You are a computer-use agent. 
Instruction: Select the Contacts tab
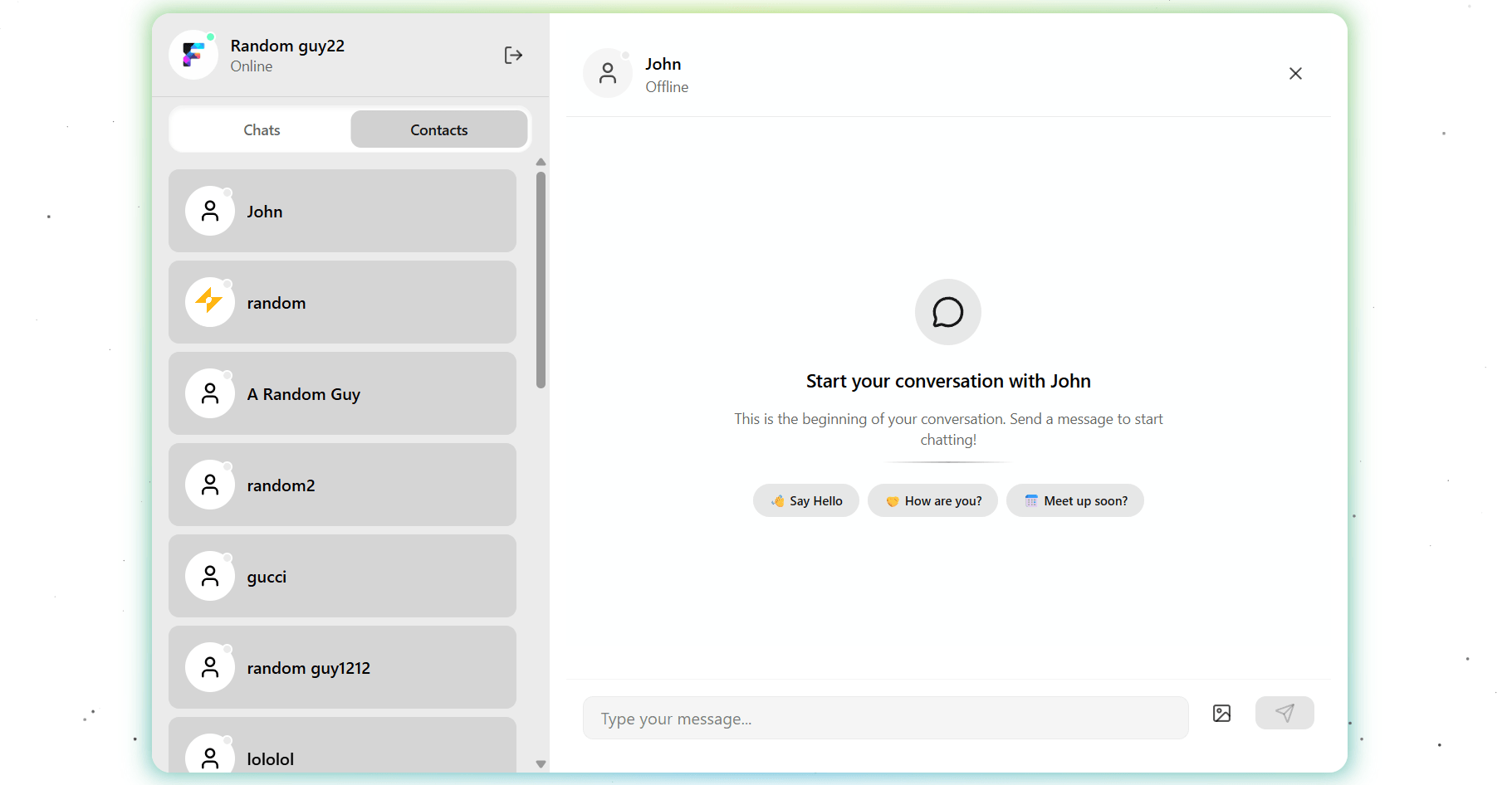438,130
